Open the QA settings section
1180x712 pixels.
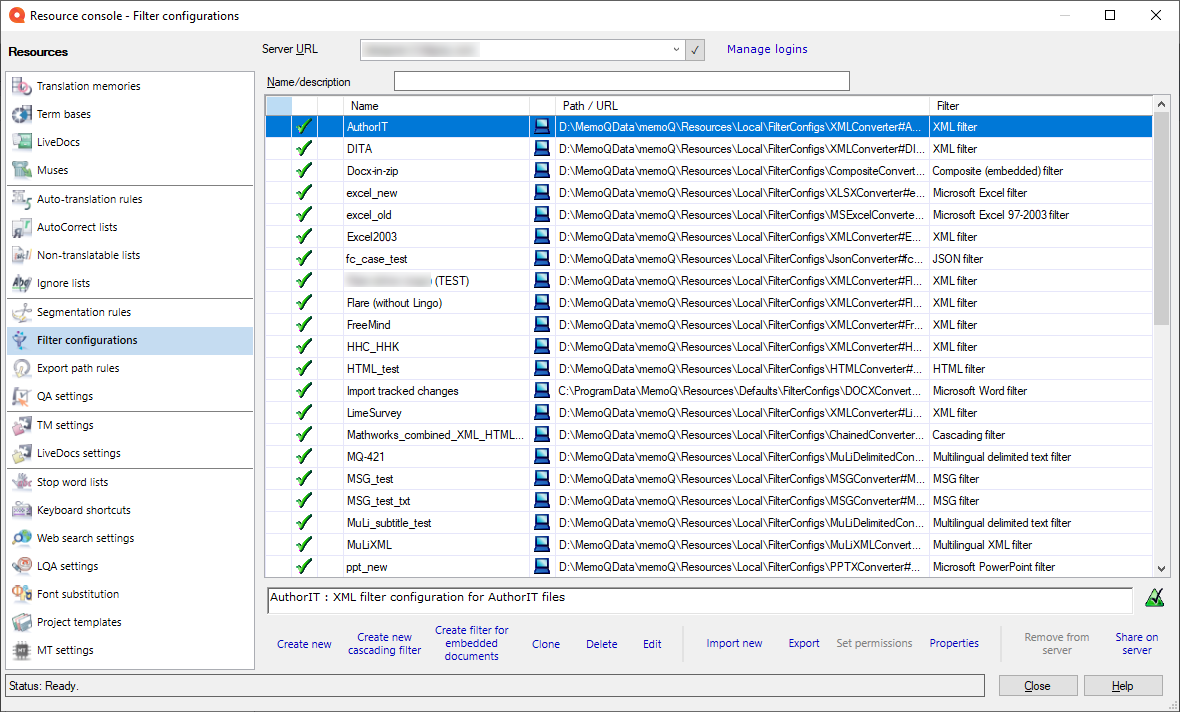coord(71,395)
